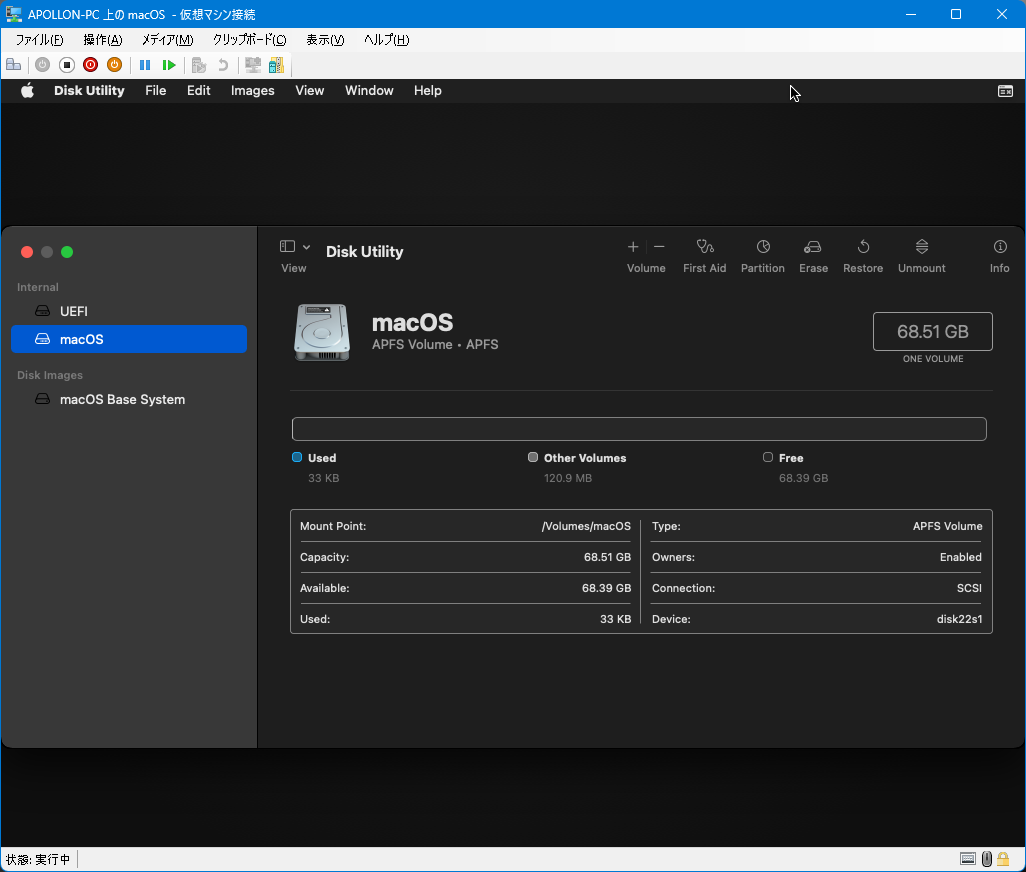Viewport: 1026px width, 872px height.
Task: Open 表示(V) menu
Action: point(325,40)
